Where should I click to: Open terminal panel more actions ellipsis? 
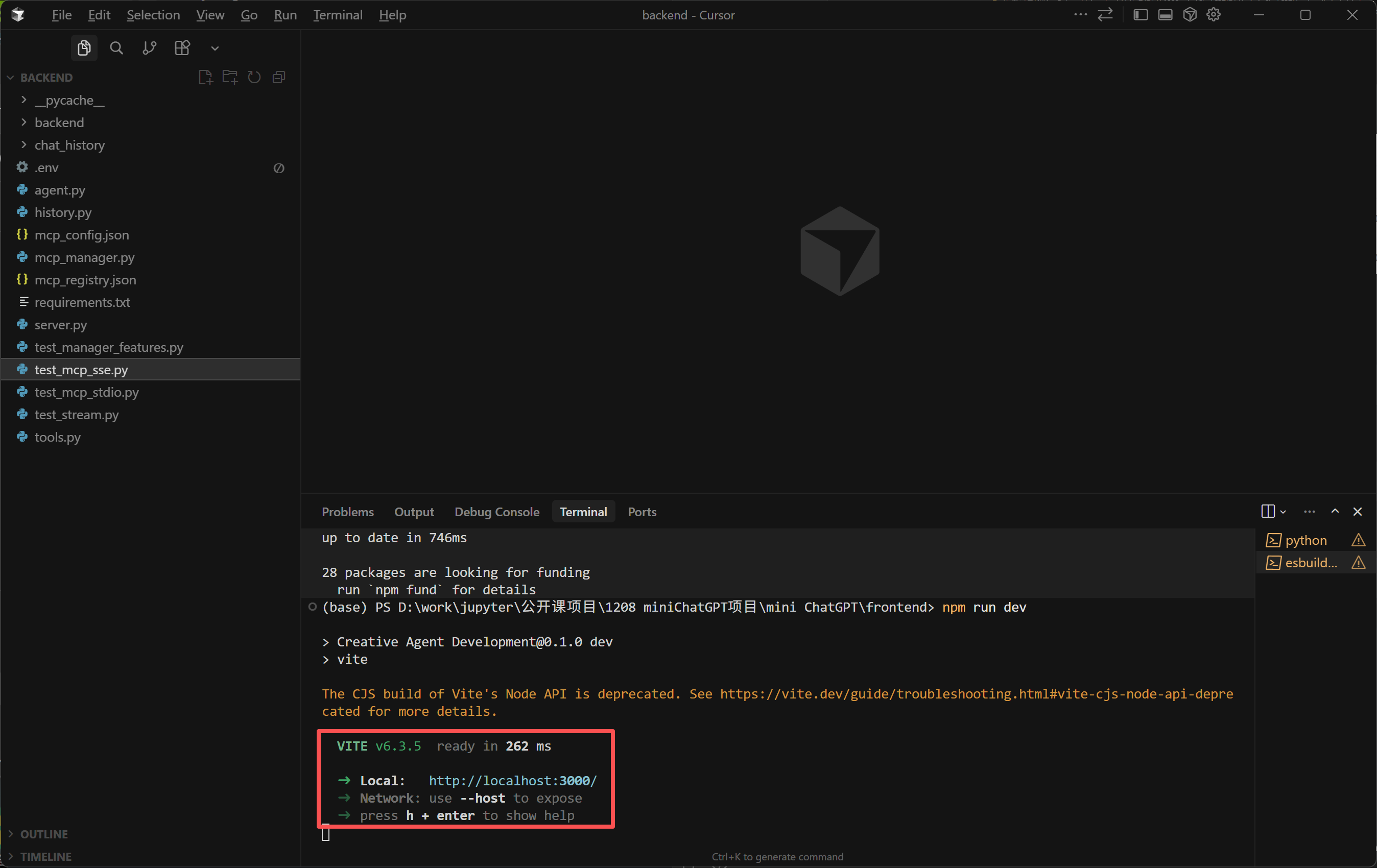point(1309,511)
